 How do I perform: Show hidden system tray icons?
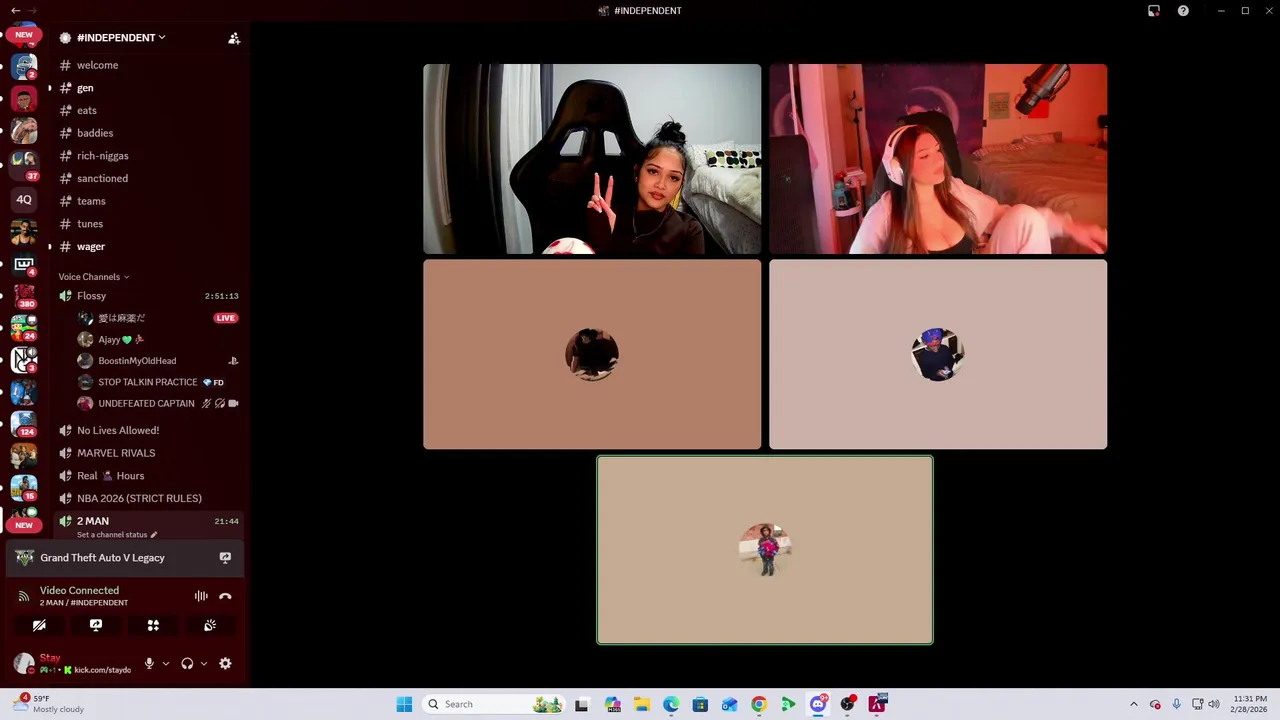click(1133, 704)
